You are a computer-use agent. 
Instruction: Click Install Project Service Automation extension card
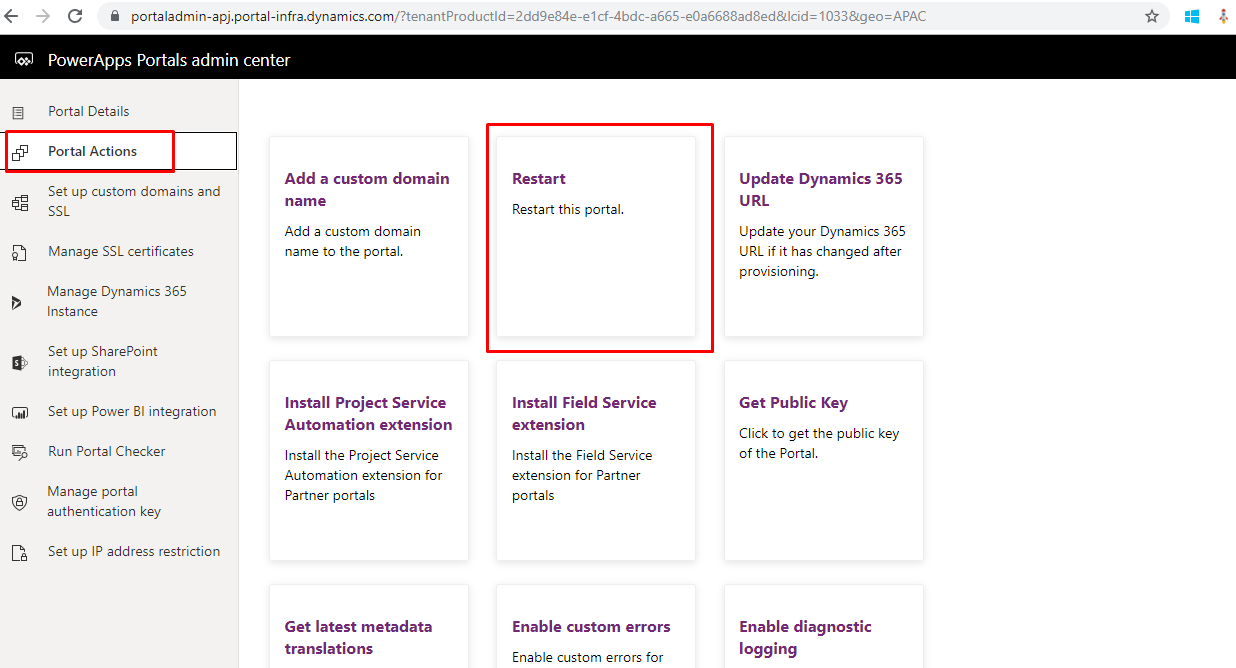coord(369,460)
